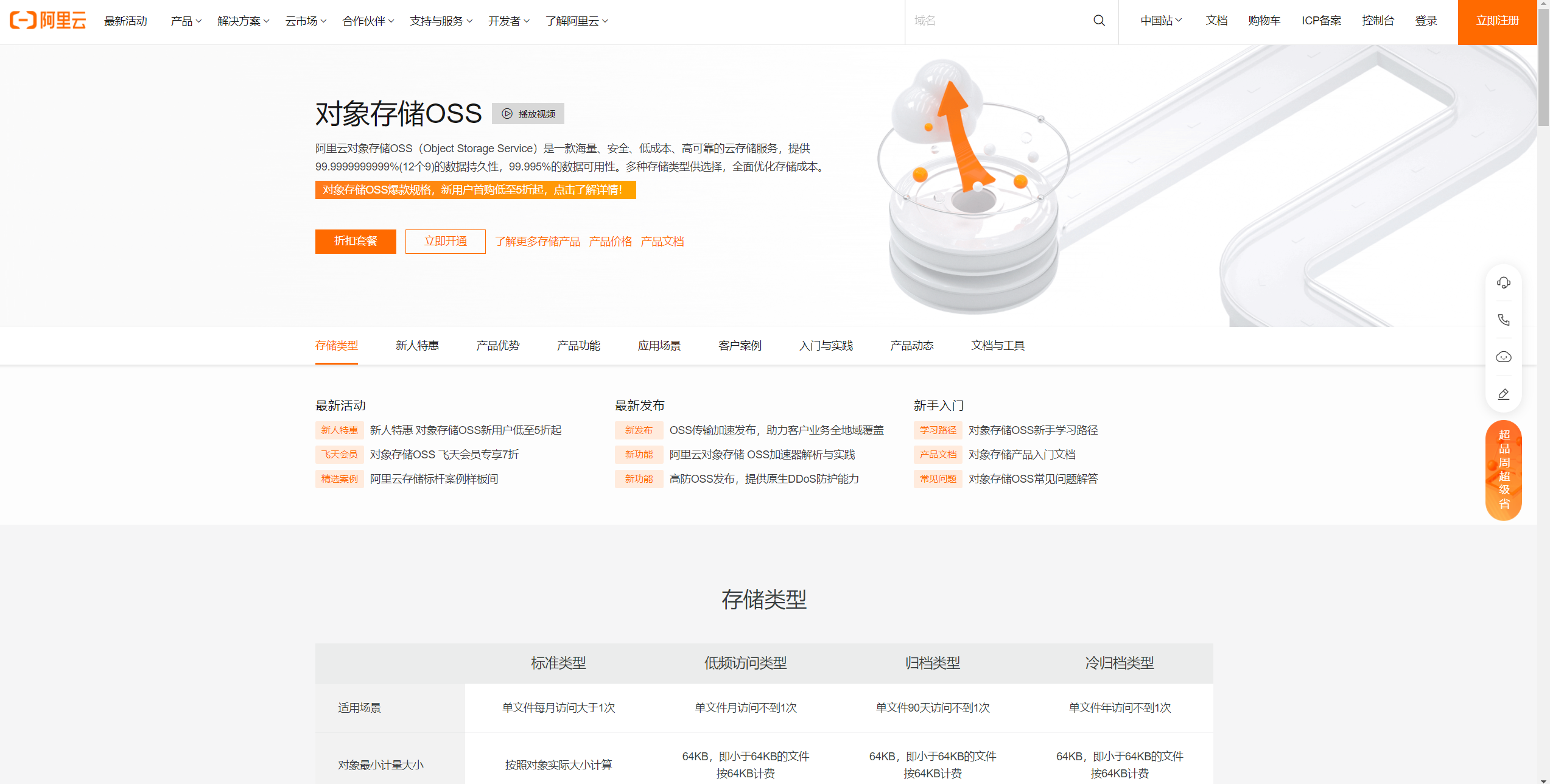This screenshot has width=1550, height=784.
Task: Click the search magnifier icon
Action: coord(1099,21)
